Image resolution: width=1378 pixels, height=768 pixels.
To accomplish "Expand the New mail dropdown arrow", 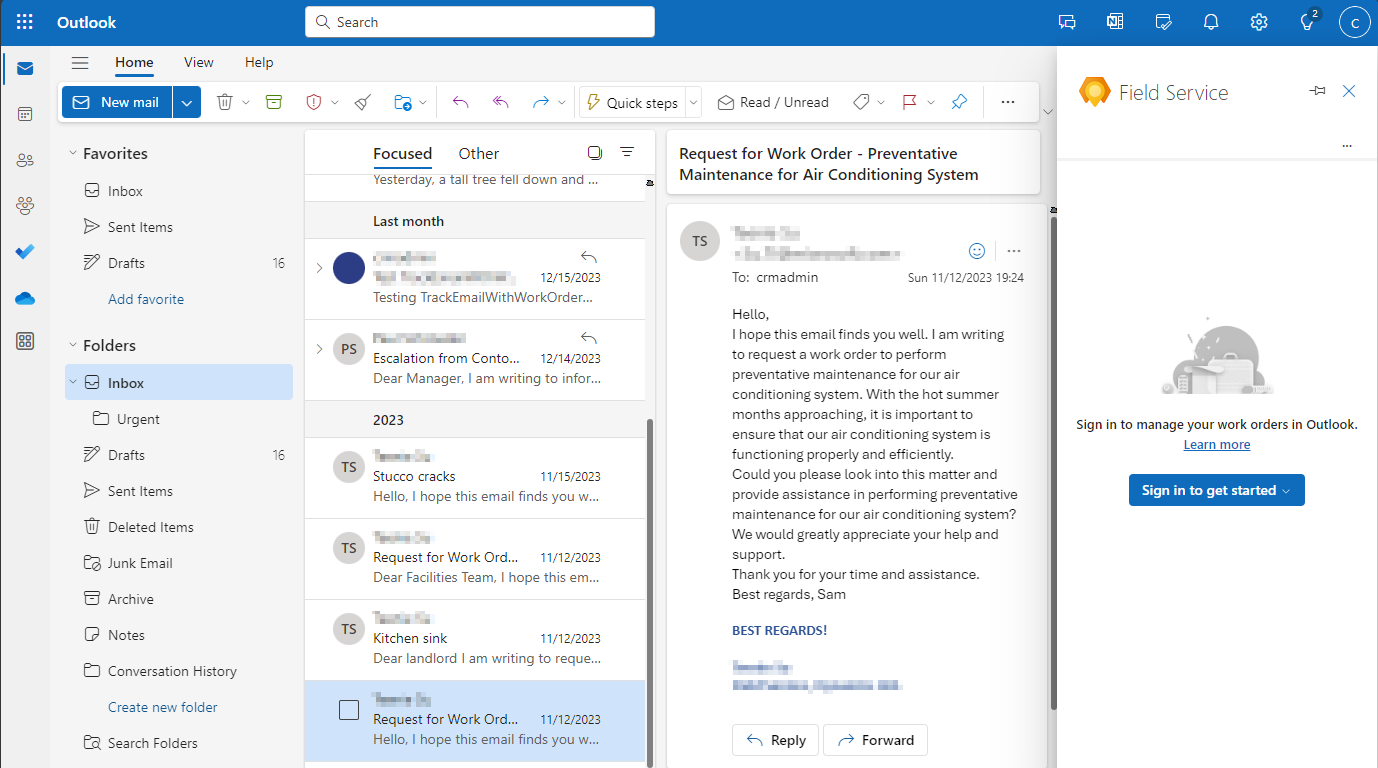I will [x=186, y=101].
